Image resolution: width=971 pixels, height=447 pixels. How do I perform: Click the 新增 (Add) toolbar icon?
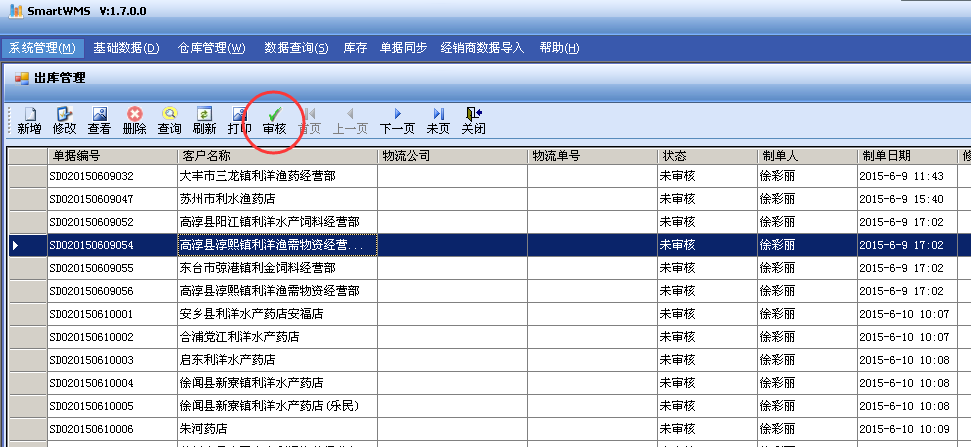point(29,114)
